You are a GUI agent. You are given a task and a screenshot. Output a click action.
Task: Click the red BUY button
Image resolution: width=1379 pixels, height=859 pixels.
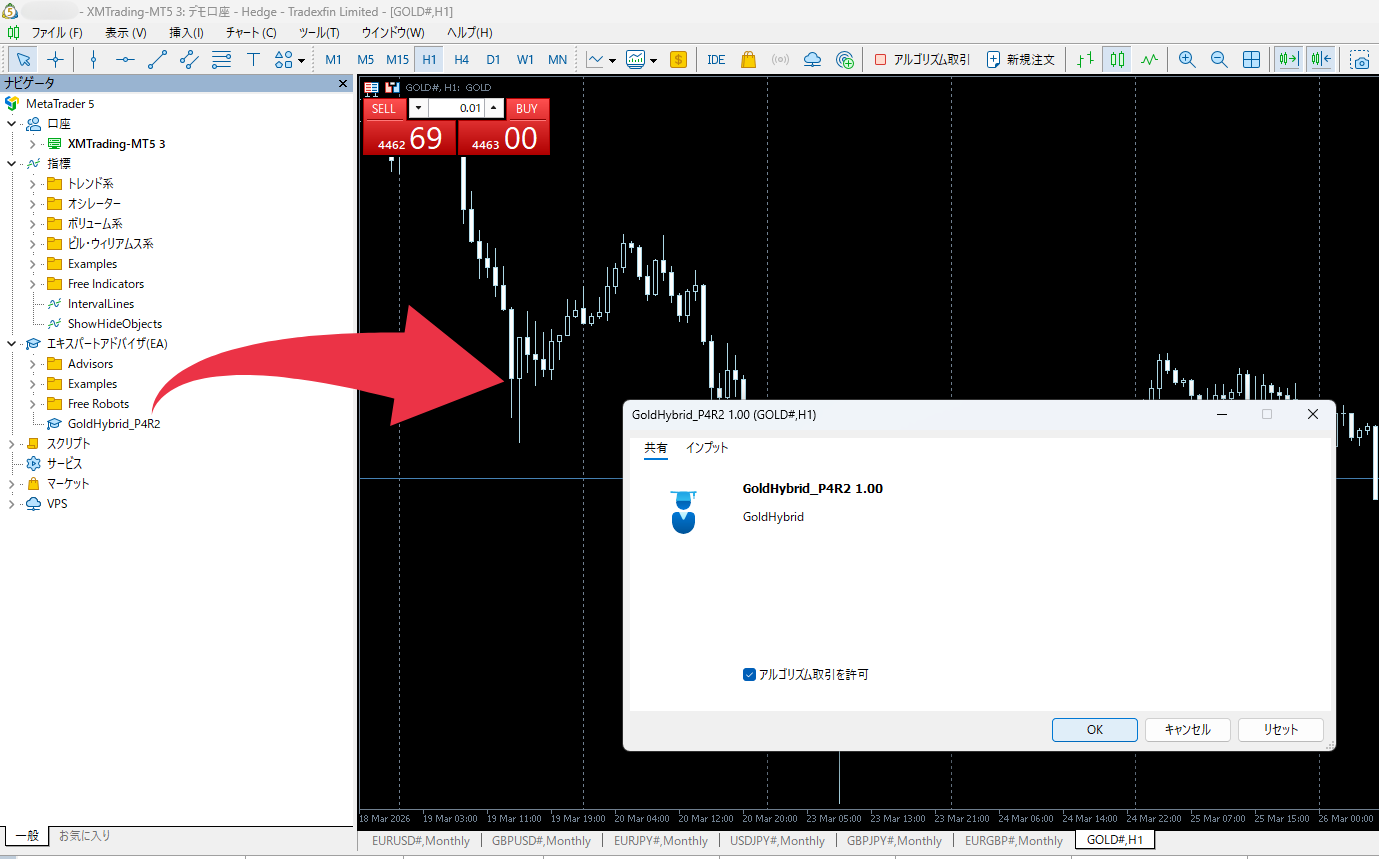(x=527, y=108)
